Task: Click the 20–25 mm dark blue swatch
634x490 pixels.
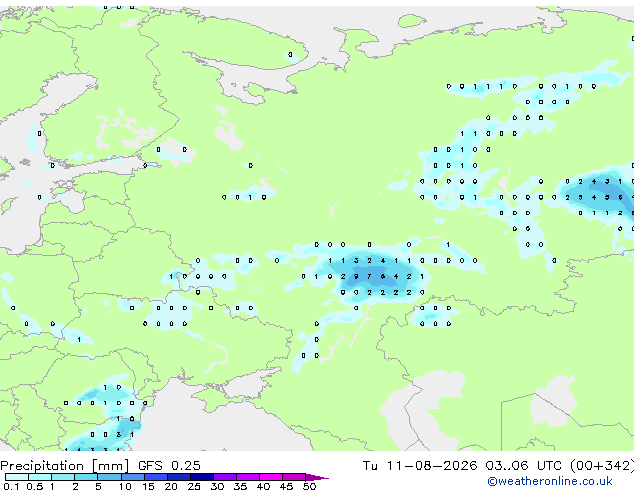Action: click(178, 477)
